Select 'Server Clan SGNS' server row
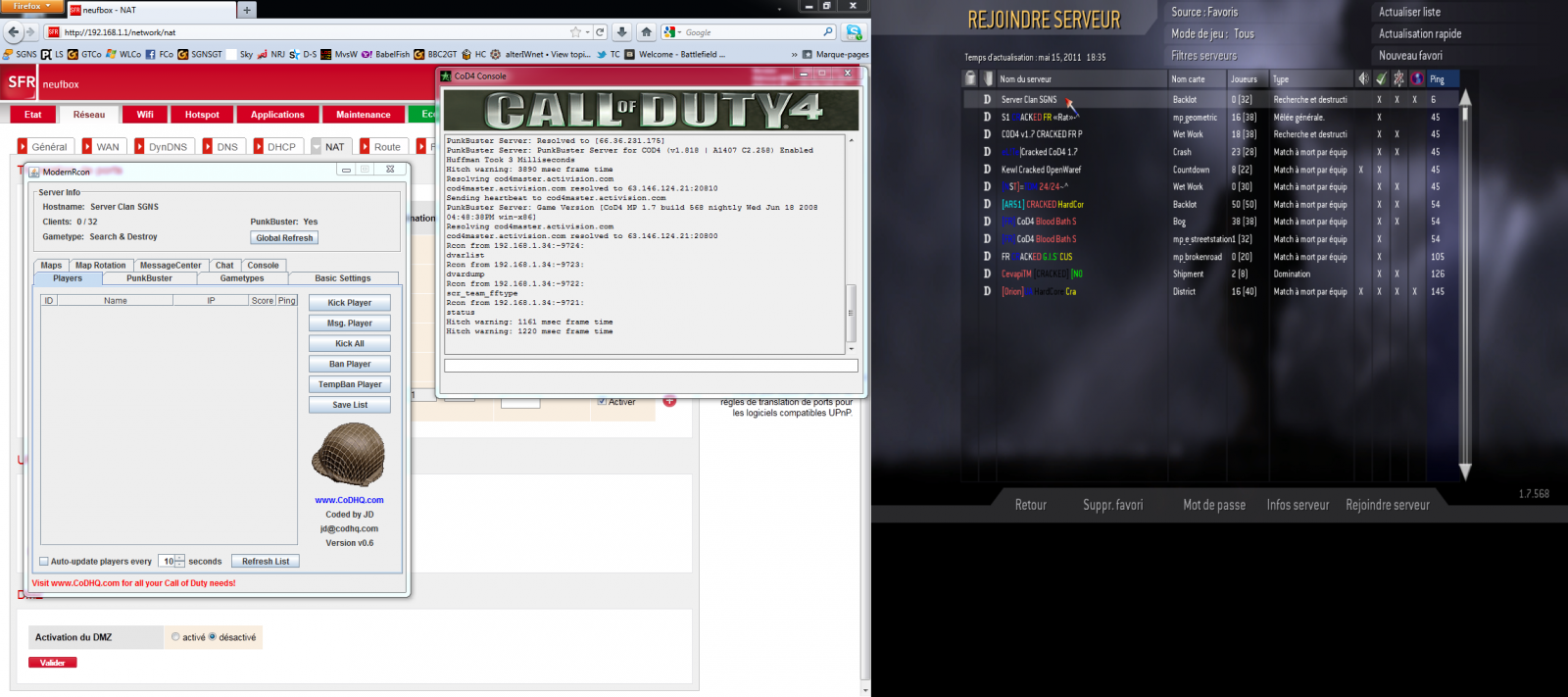 pyautogui.click(x=1210, y=99)
